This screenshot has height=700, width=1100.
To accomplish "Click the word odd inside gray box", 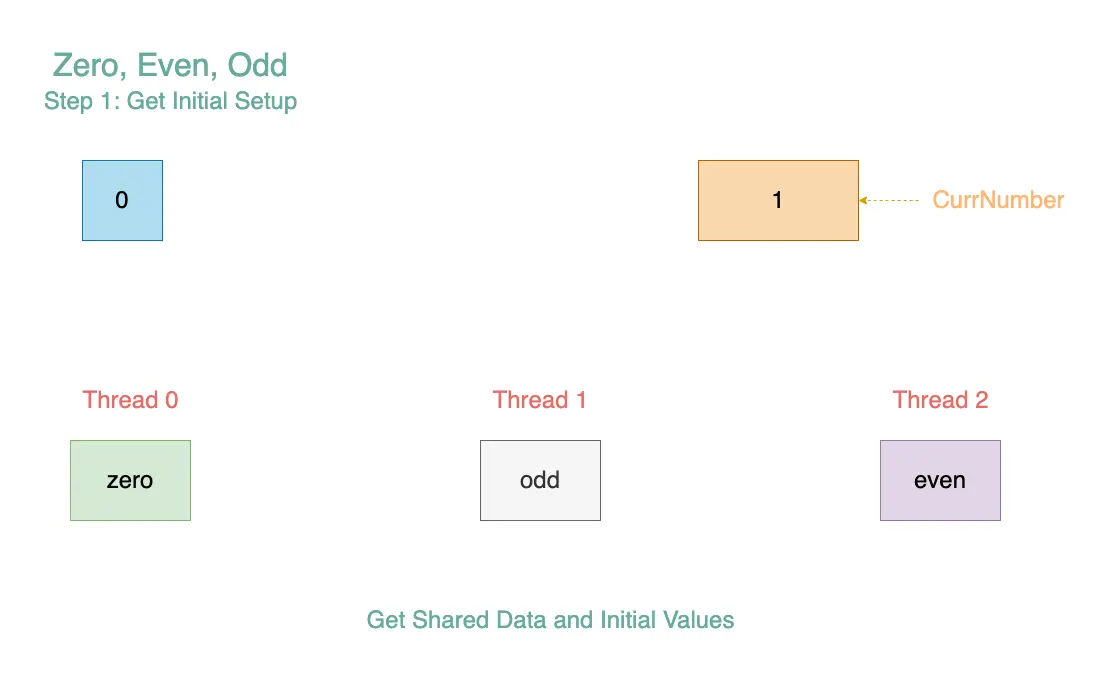I will pos(539,480).
